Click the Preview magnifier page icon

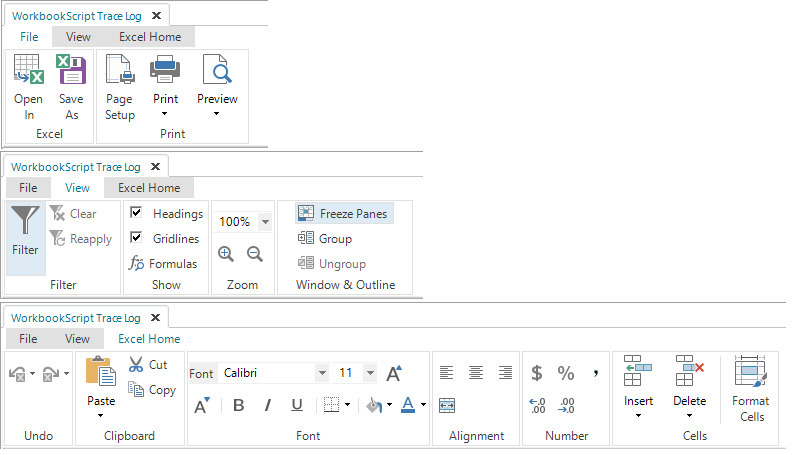pos(217,69)
